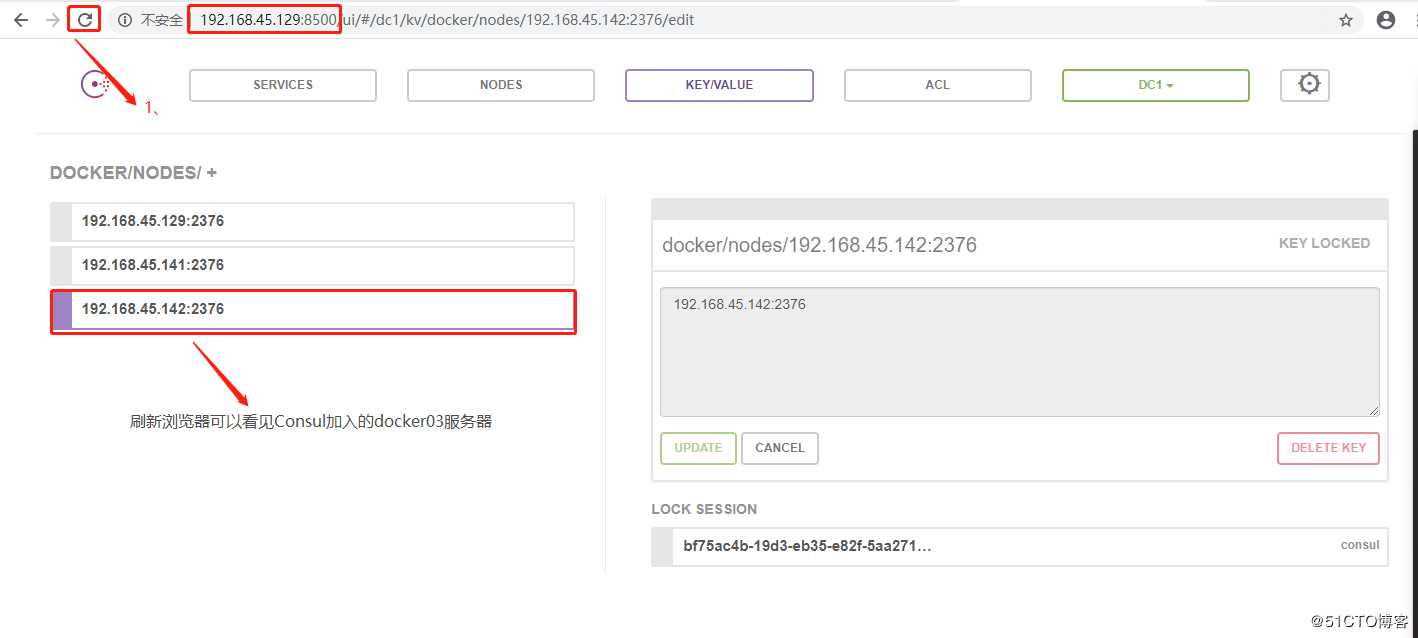The width and height of the screenshot is (1418, 638).
Task: Bookmark this page with the star icon
Action: (1346, 20)
